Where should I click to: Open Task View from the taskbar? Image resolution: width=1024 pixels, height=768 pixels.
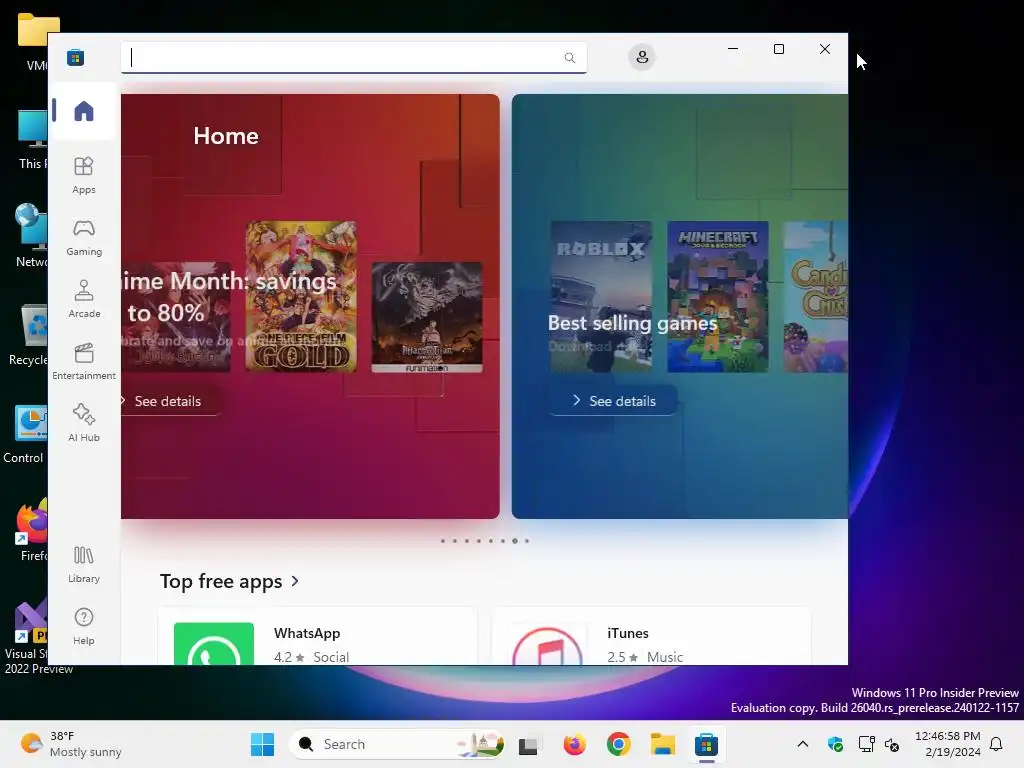click(x=528, y=745)
